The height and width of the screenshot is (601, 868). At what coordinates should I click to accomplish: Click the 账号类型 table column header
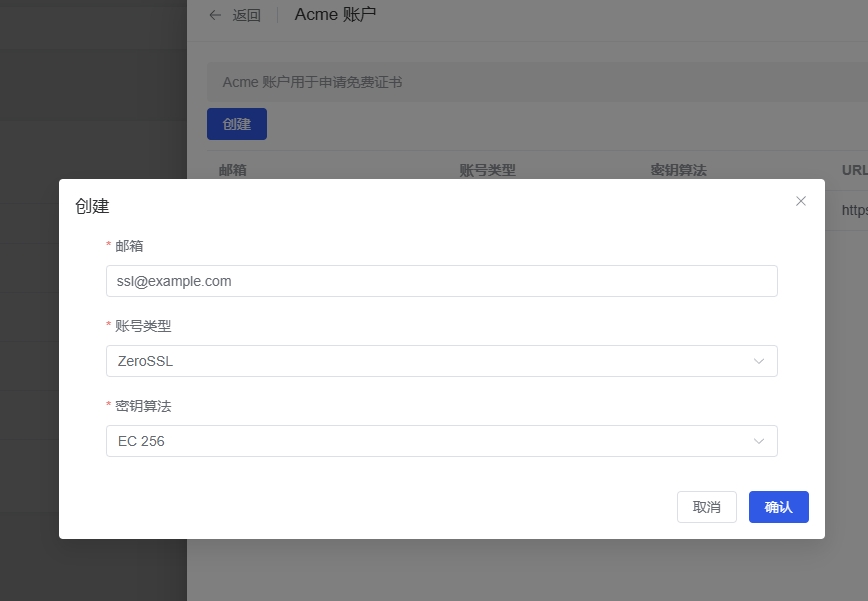[x=487, y=170]
